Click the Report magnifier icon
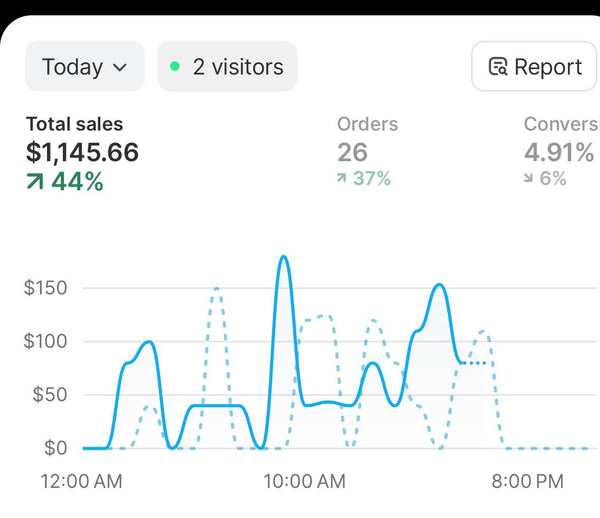This screenshot has height=518, width=600. pyautogui.click(x=497, y=67)
